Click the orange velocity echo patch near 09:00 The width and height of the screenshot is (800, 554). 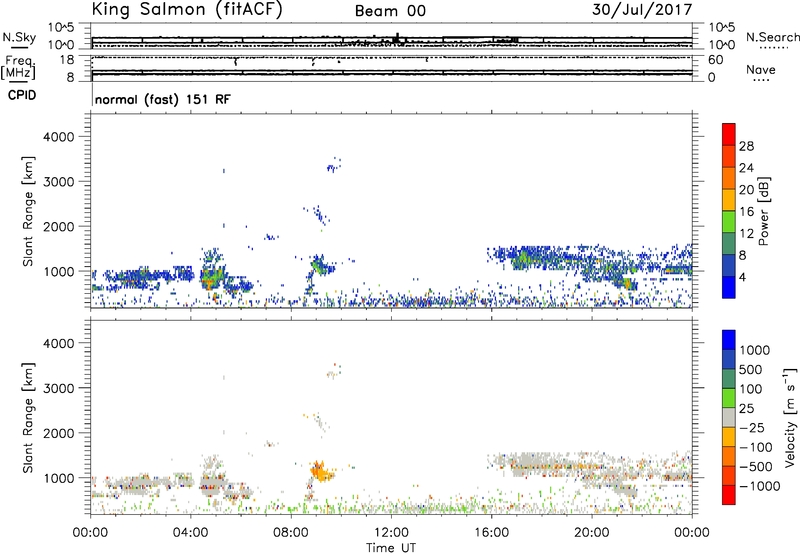point(321,472)
